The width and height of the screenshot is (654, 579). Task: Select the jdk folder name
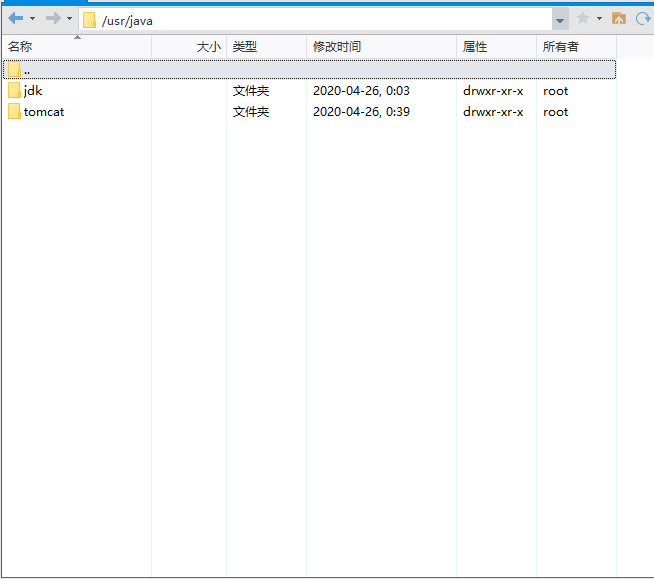click(x=33, y=91)
